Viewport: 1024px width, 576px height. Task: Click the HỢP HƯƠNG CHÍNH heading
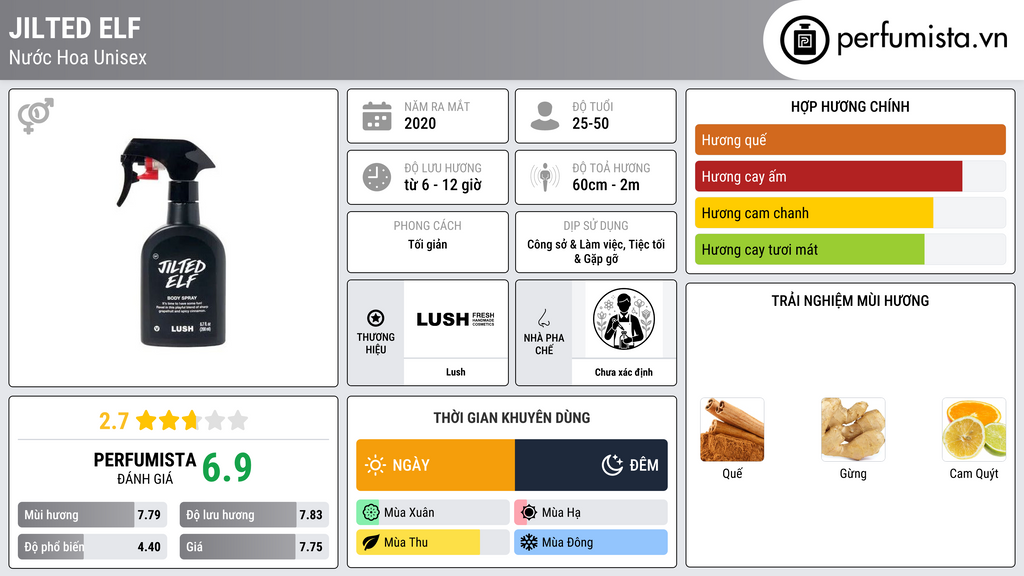(850, 106)
